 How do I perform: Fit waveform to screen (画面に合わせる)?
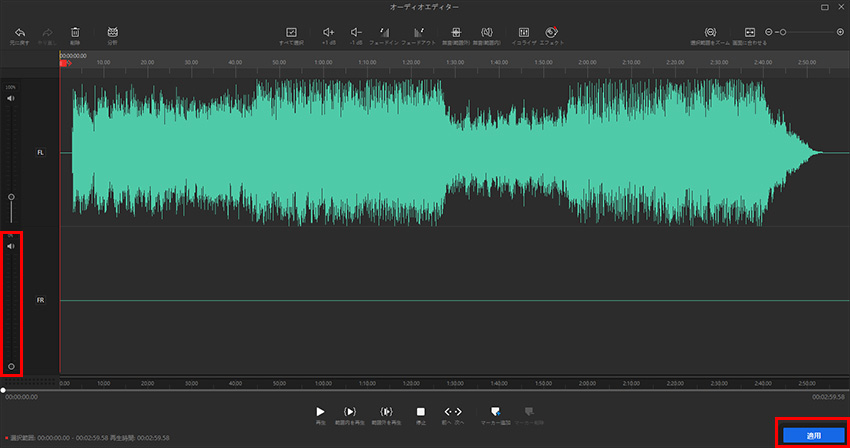click(x=750, y=33)
